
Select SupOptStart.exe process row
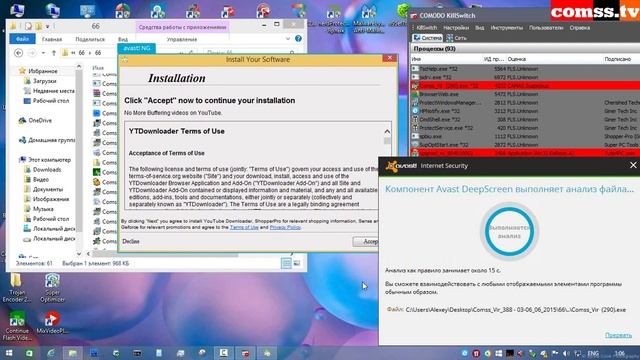coord(525,144)
